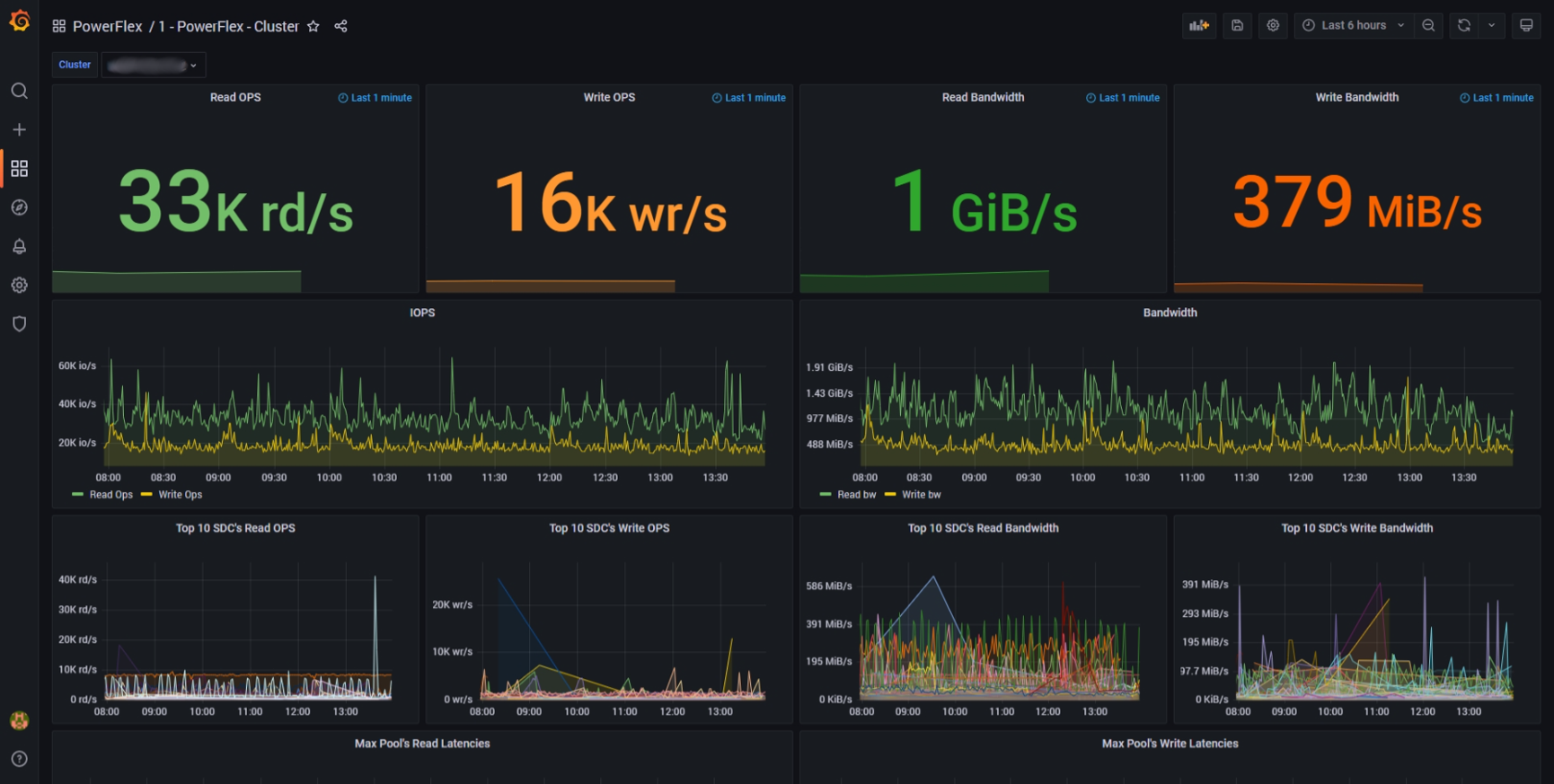Image resolution: width=1554 pixels, height=784 pixels.
Task: Open the Dashboards icon in sidebar
Action: (19, 168)
